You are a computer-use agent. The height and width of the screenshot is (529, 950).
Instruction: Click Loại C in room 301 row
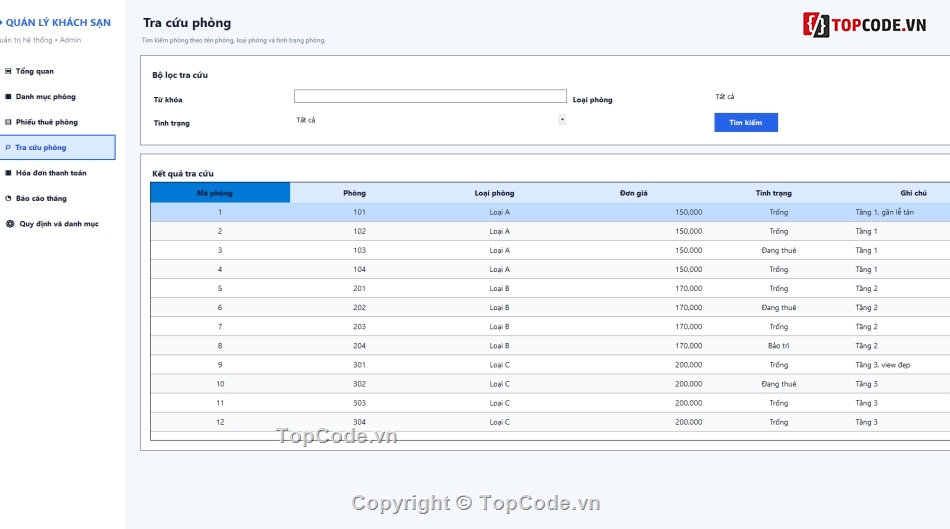tap(499, 365)
